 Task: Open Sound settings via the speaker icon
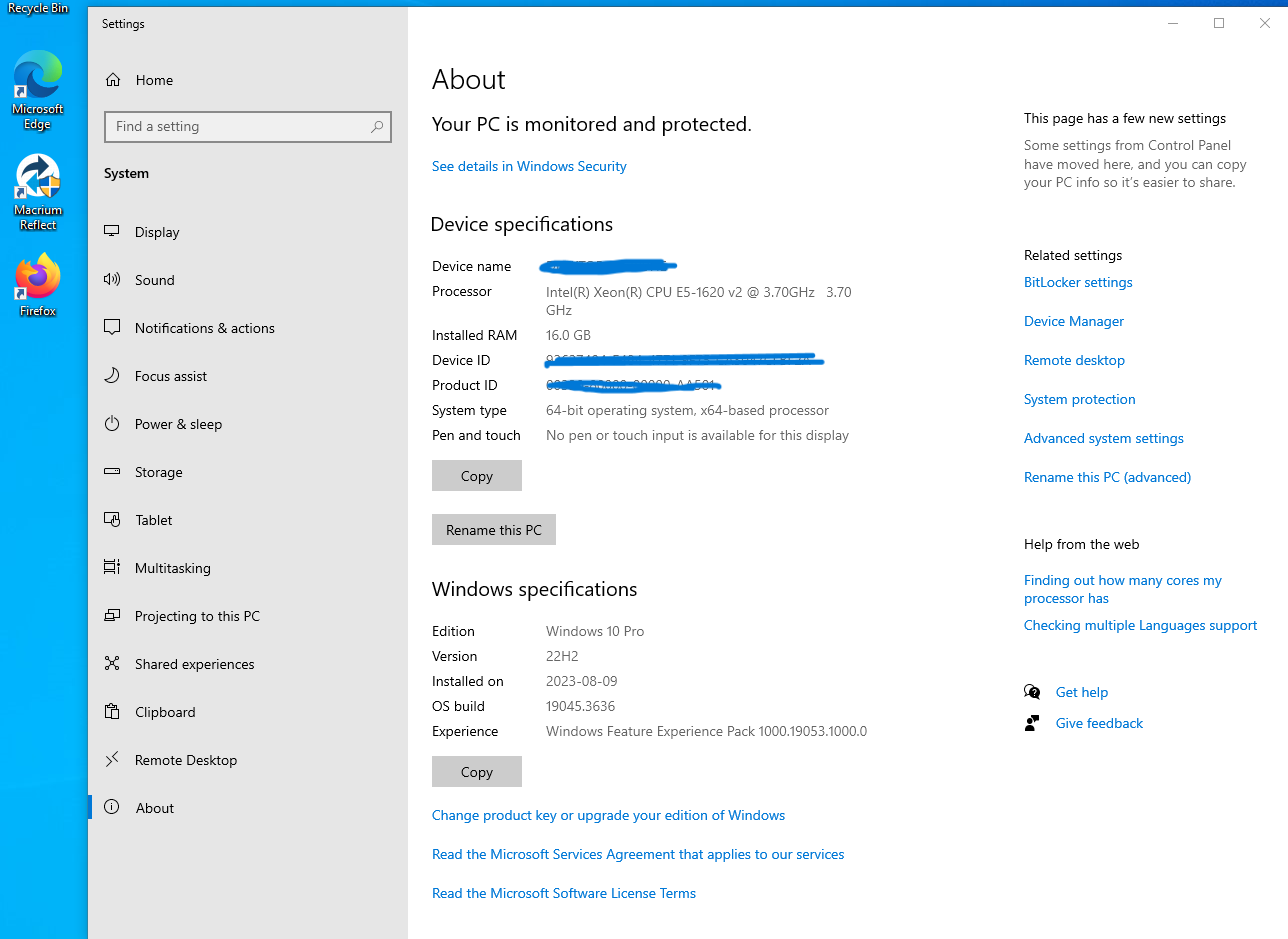point(112,279)
